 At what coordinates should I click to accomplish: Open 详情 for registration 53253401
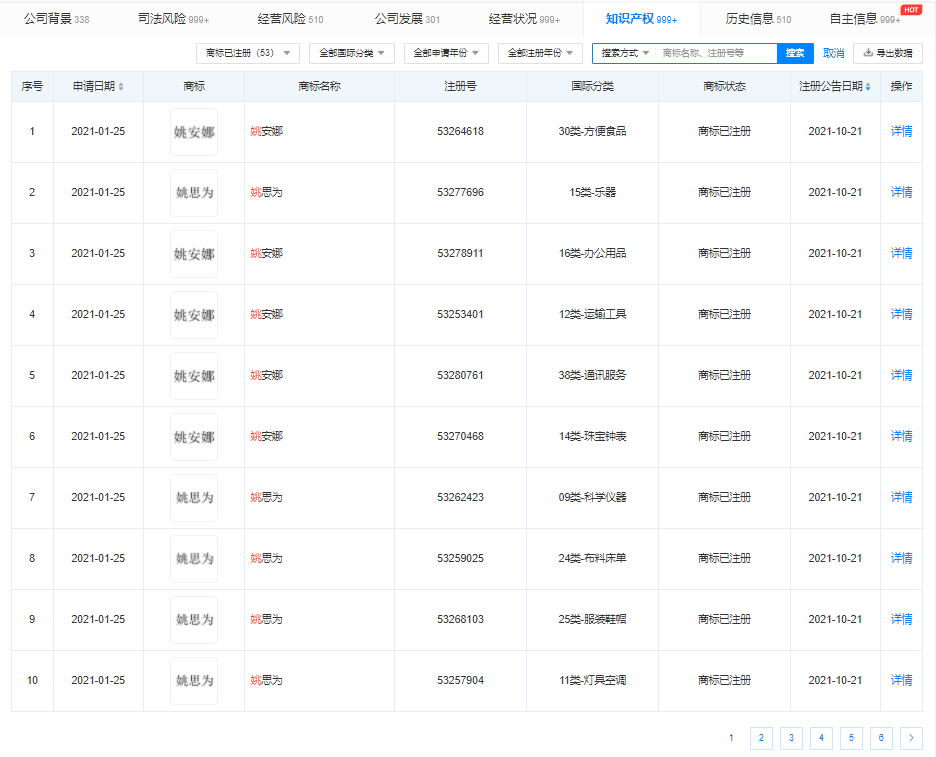[x=901, y=314]
